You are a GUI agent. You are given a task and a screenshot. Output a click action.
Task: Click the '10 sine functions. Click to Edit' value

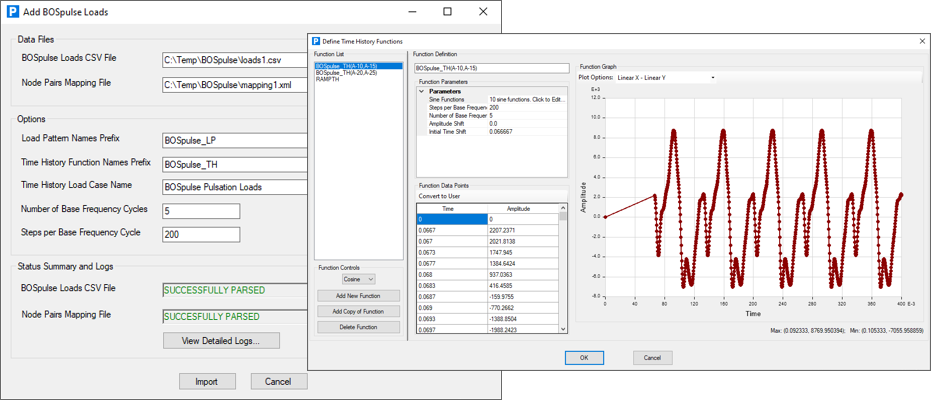click(x=527, y=100)
